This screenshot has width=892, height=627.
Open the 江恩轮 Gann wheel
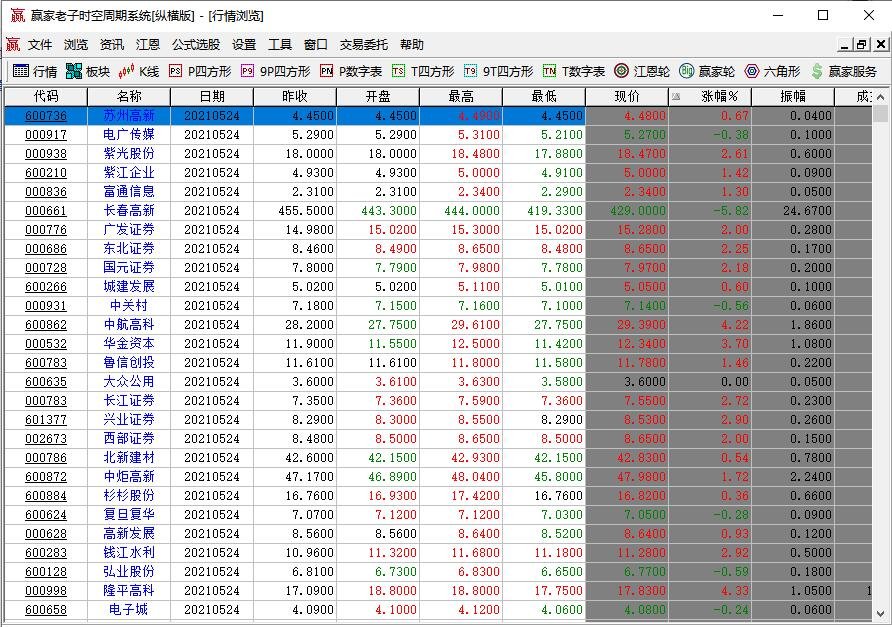tap(641, 71)
